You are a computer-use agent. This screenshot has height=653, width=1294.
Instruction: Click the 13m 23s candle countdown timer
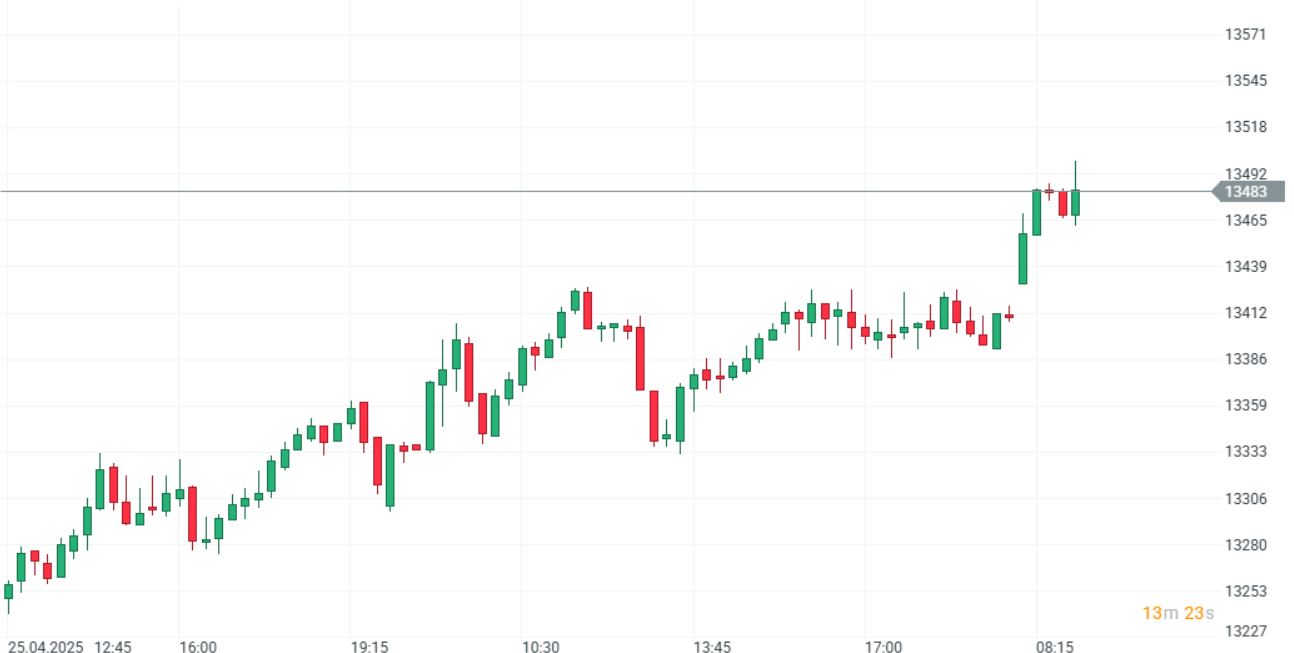point(1178,613)
